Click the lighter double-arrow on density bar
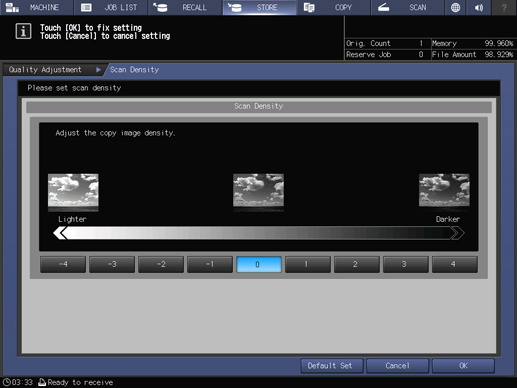 tap(60, 233)
